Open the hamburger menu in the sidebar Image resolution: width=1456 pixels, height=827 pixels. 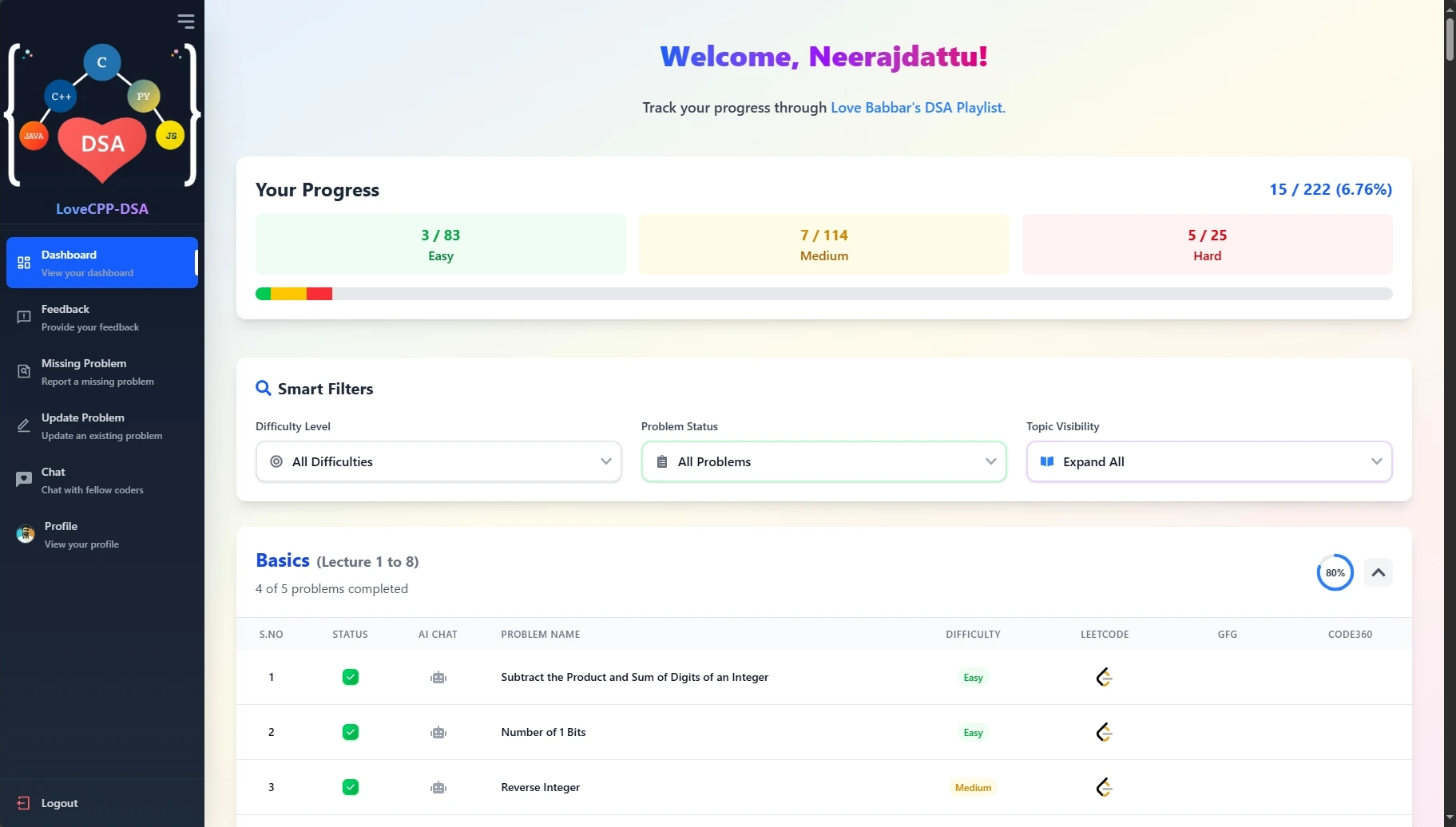pyautogui.click(x=187, y=21)
